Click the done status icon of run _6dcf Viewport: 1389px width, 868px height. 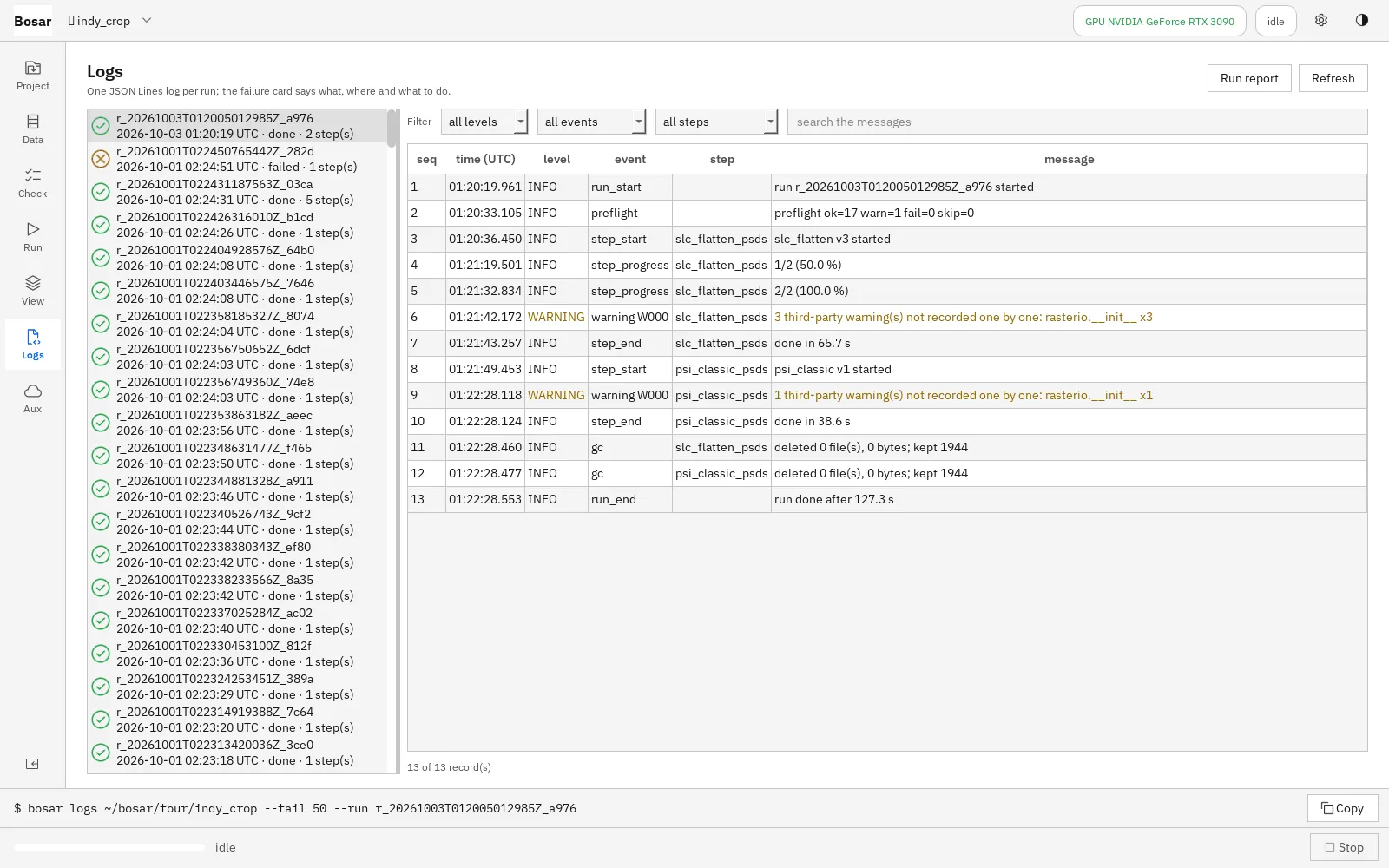pos(101,357)
